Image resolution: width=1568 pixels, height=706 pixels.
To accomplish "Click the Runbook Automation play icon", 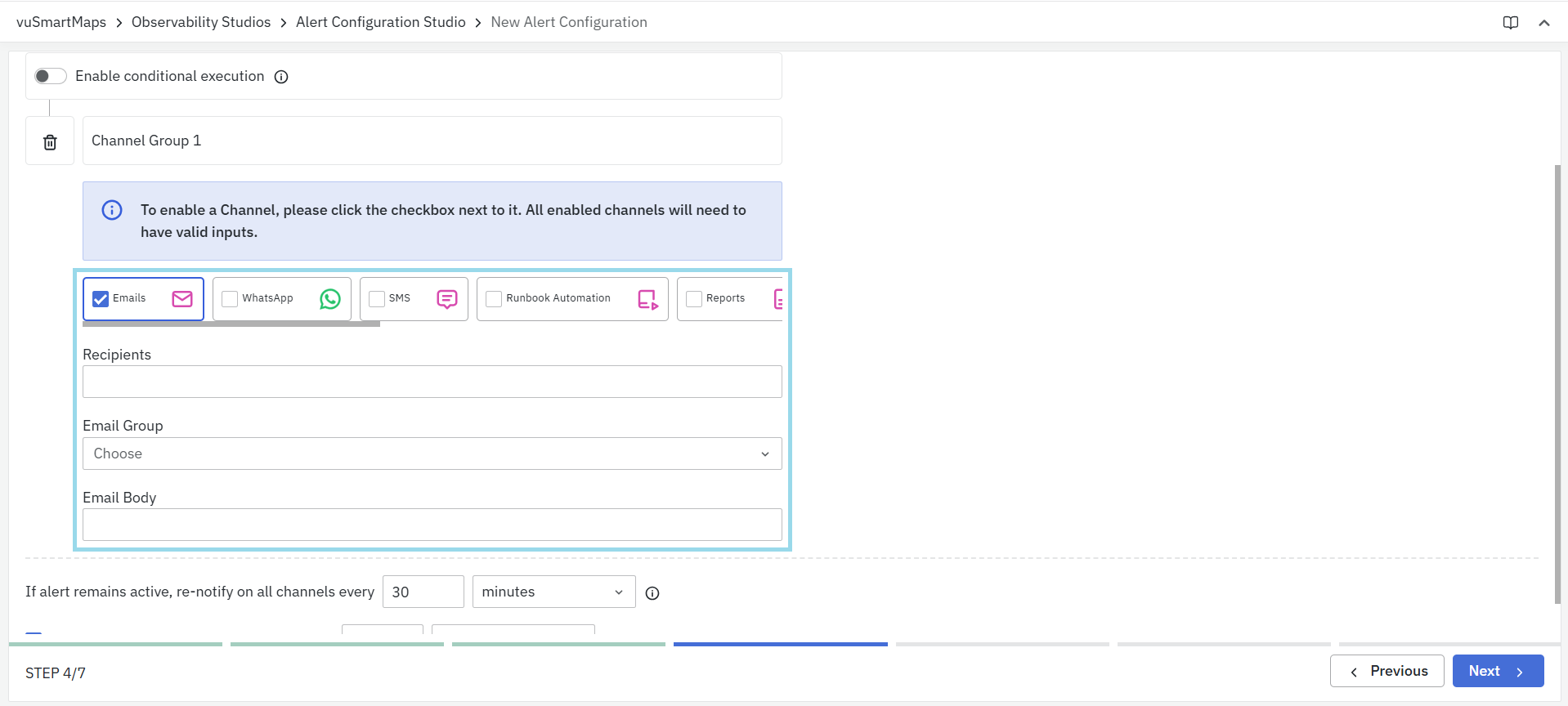I will point(647,300).
